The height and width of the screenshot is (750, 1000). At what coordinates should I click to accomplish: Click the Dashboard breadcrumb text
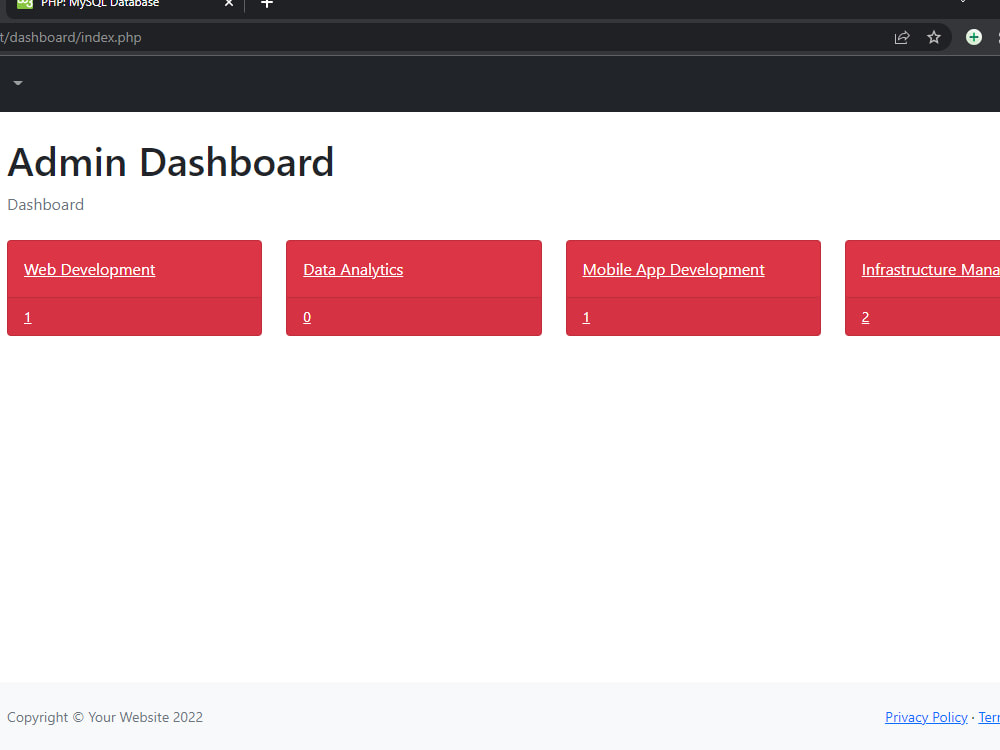(x=45, y=205)
